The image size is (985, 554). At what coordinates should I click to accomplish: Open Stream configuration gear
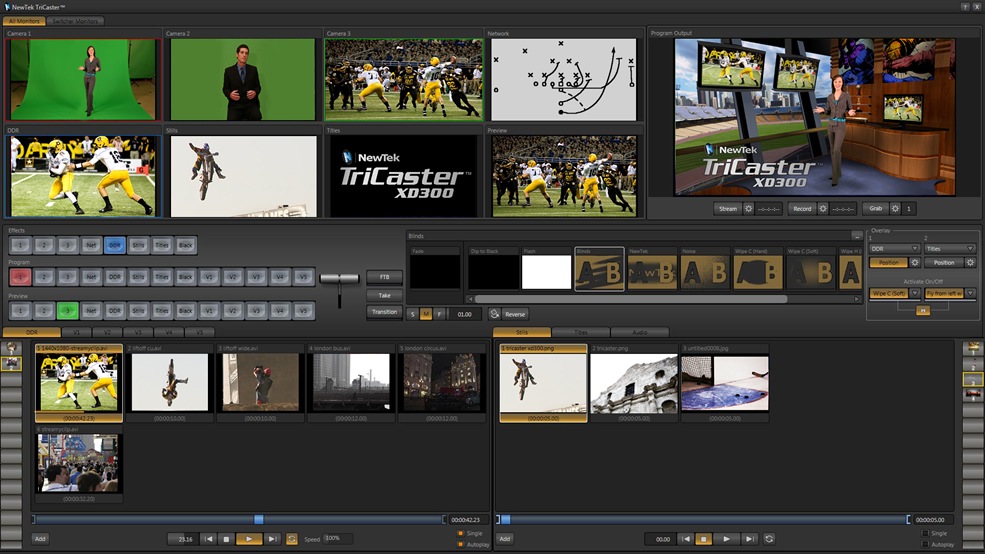tap(748, 209)
